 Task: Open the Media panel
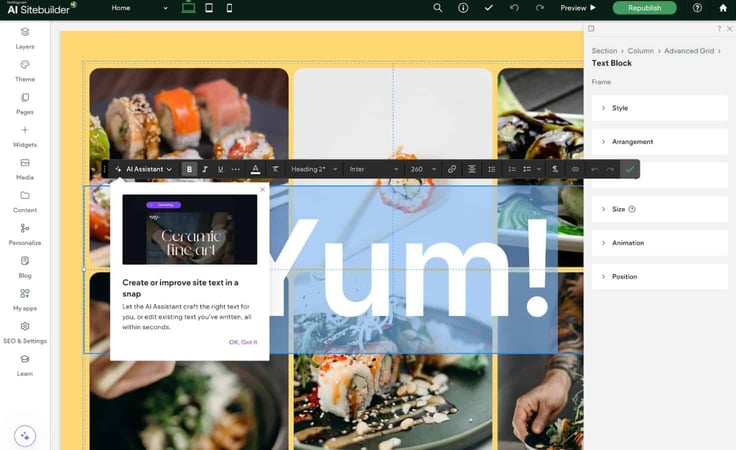pyautogui.click(x=25, y=169)
